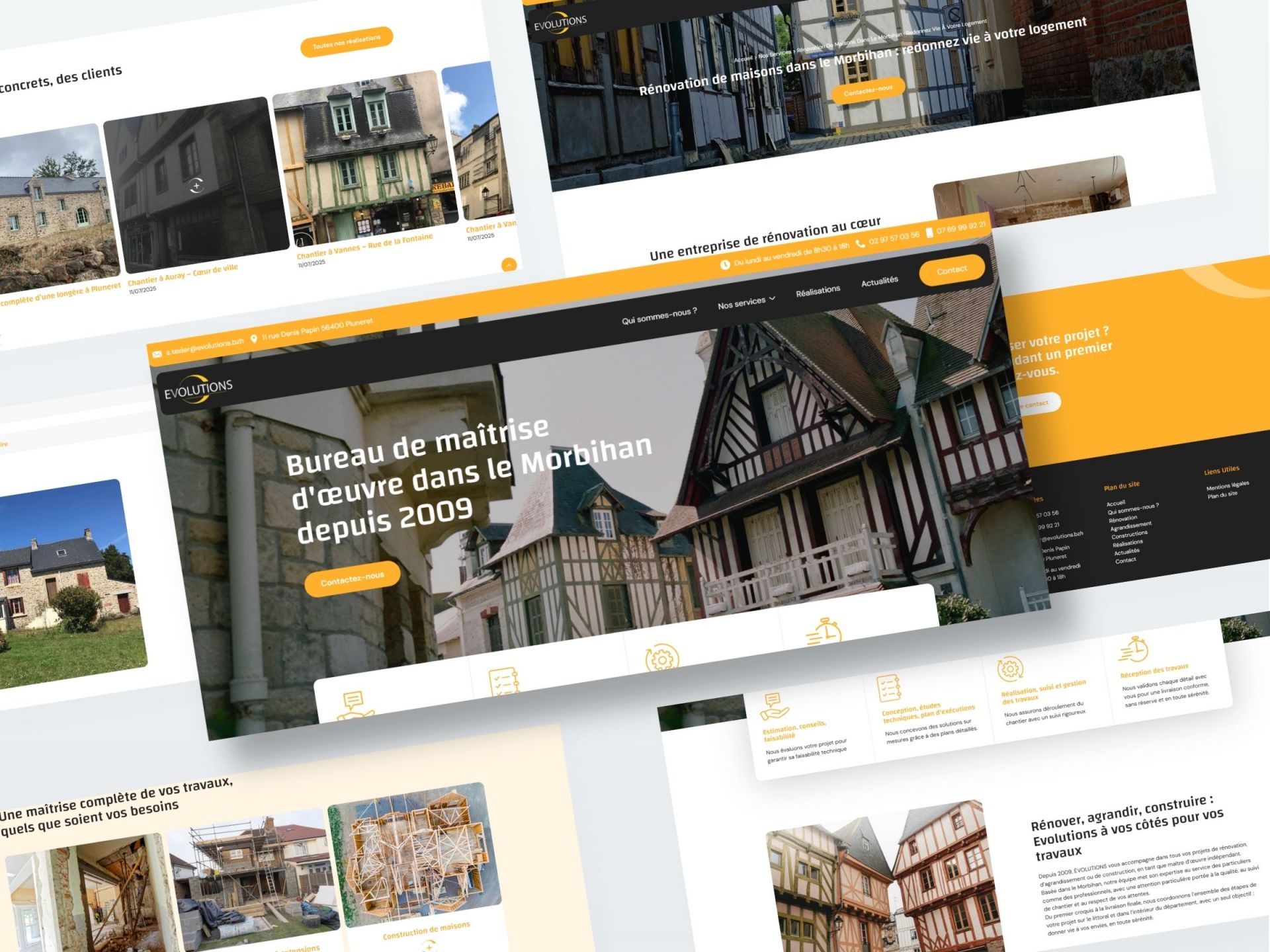The width and height of the screenshot is (1270, 952).
Task: Click the mobile phone icon before 07 69 99 92 21
Action: tap(929, 233)
